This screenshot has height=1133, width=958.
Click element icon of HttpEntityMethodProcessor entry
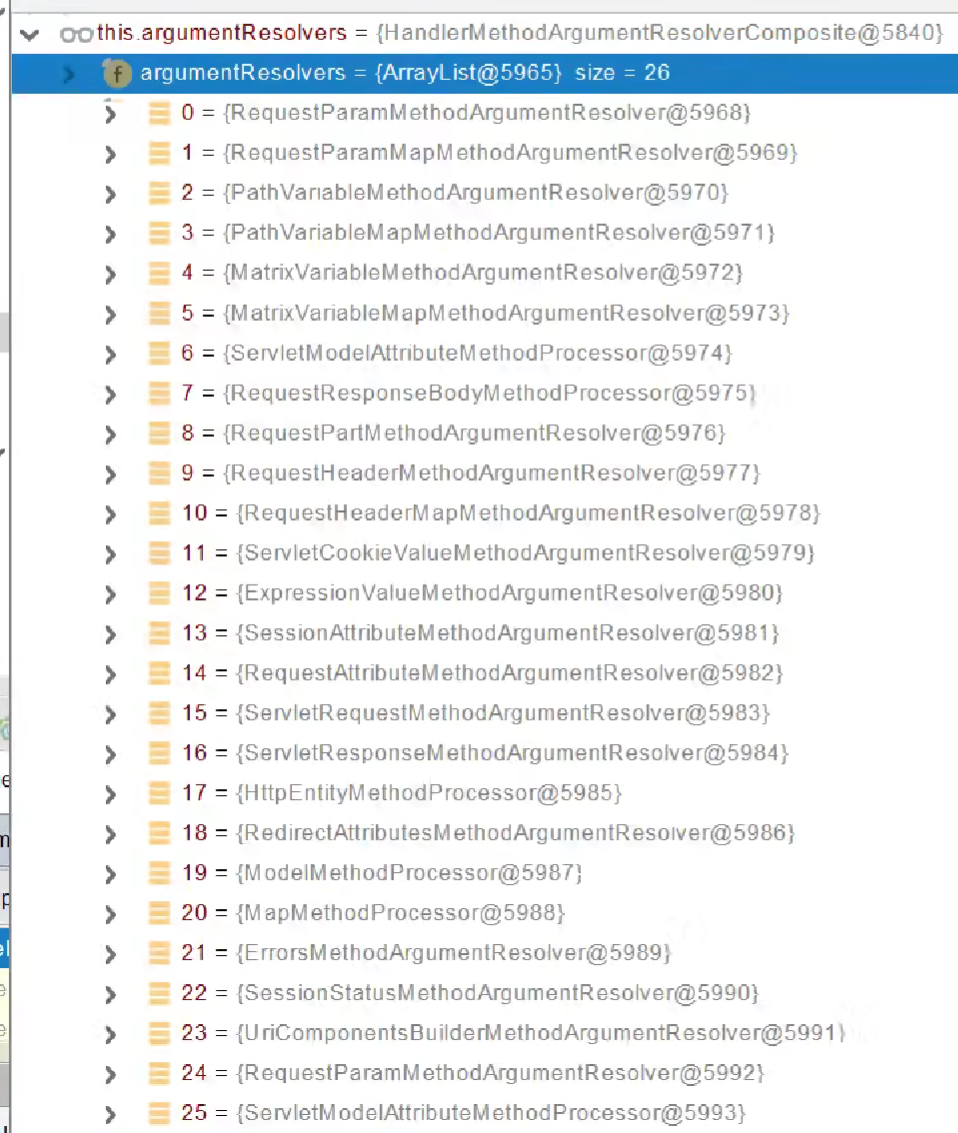159,793
